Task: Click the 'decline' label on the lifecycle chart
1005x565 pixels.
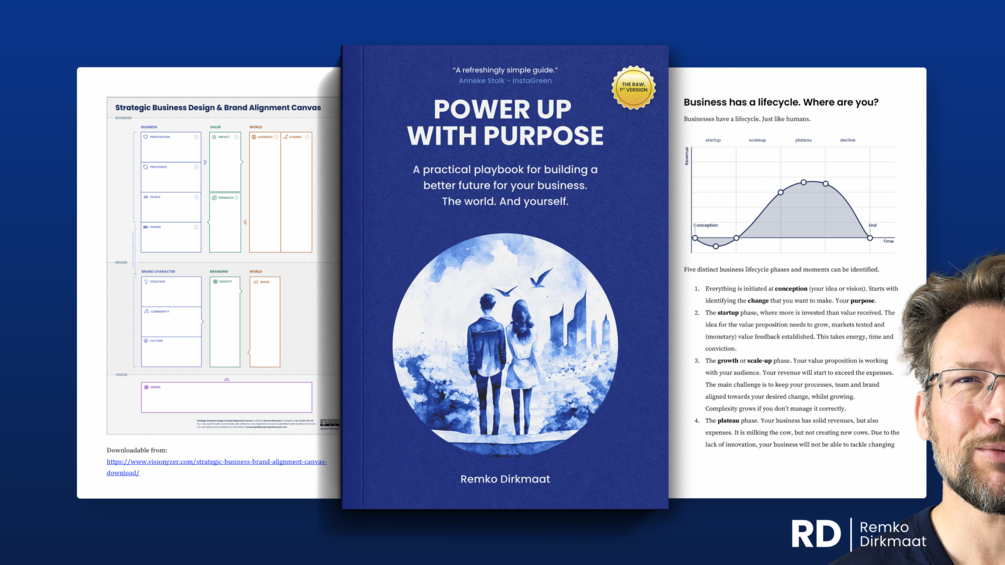Action: point(847,140)
